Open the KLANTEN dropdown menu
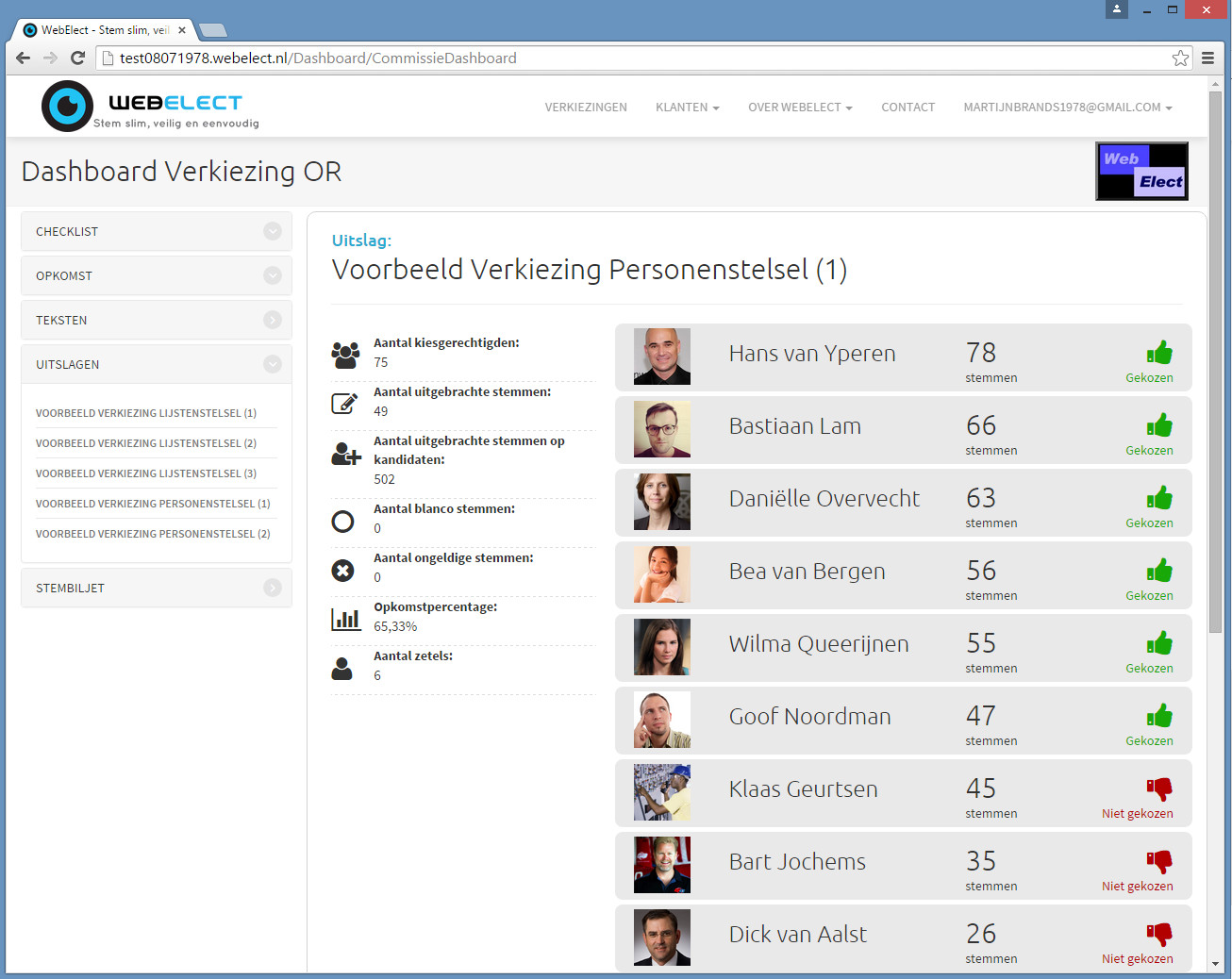The width and height of the screenshot is (1232, 979). tap(688, 107)
